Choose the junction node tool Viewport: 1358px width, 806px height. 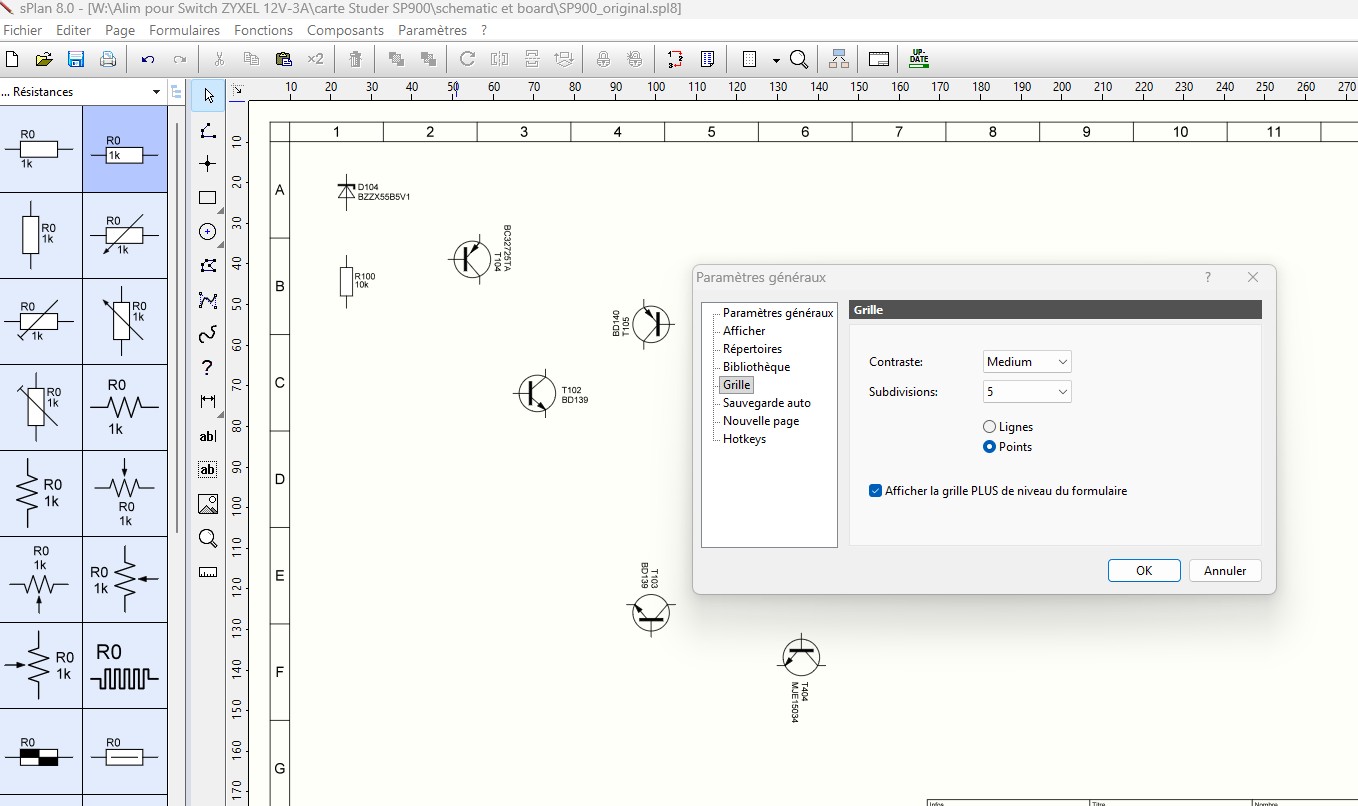[208, 163]
